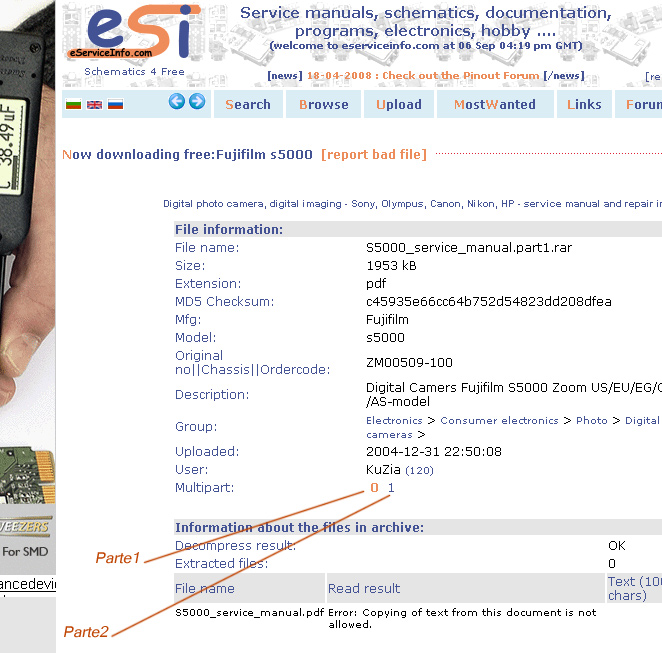662x653 pixels.
Task: Switch language with the UK flag icon
Action: tap(95, 104)
